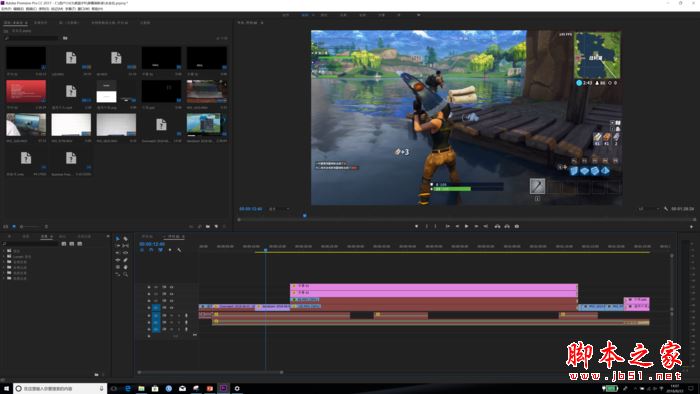Switch Project panel to list view
The height and width of the screenshot is (394, 700).
pos(6,227)
